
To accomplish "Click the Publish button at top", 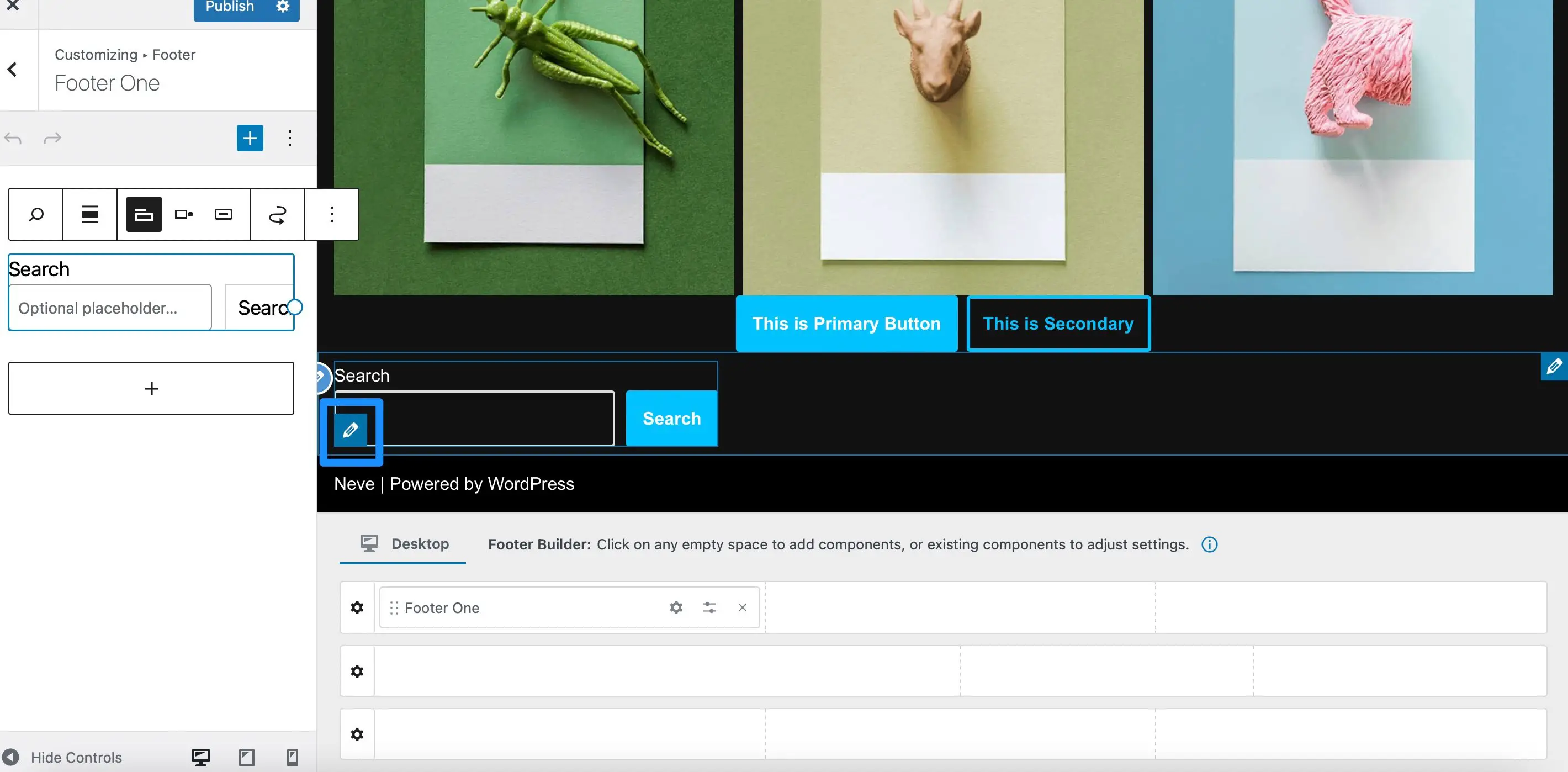I will [229, 8].
